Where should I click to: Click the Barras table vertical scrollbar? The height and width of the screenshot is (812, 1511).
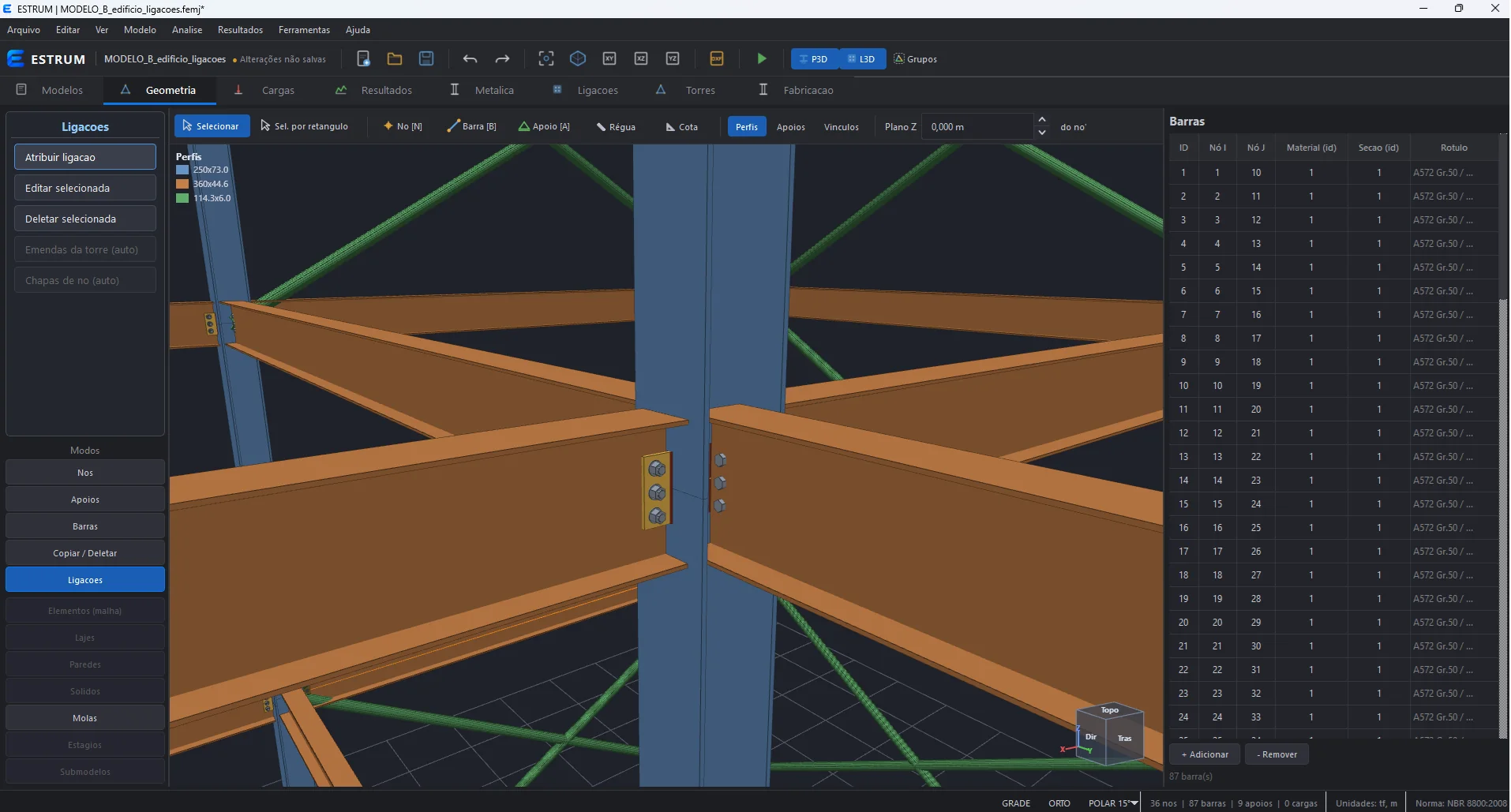tap(1503, 436)
